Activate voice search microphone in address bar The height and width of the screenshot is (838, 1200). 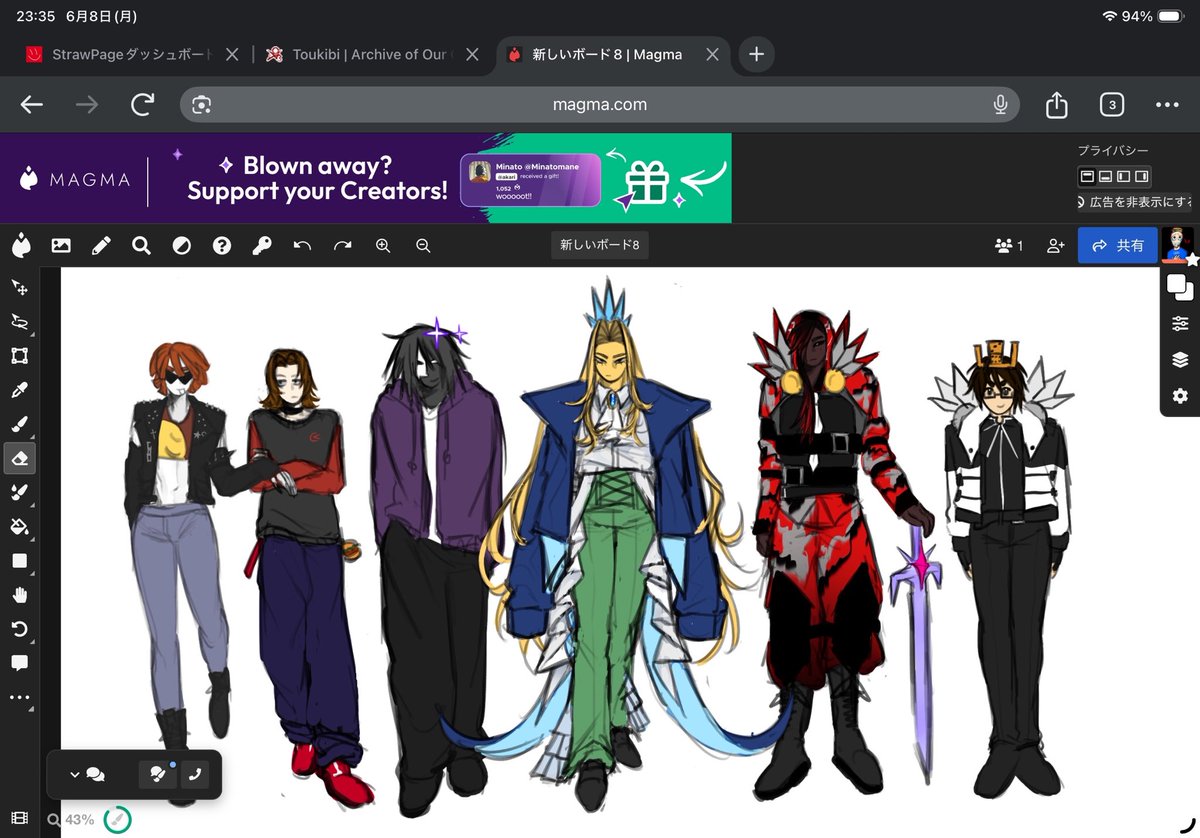1000,104
